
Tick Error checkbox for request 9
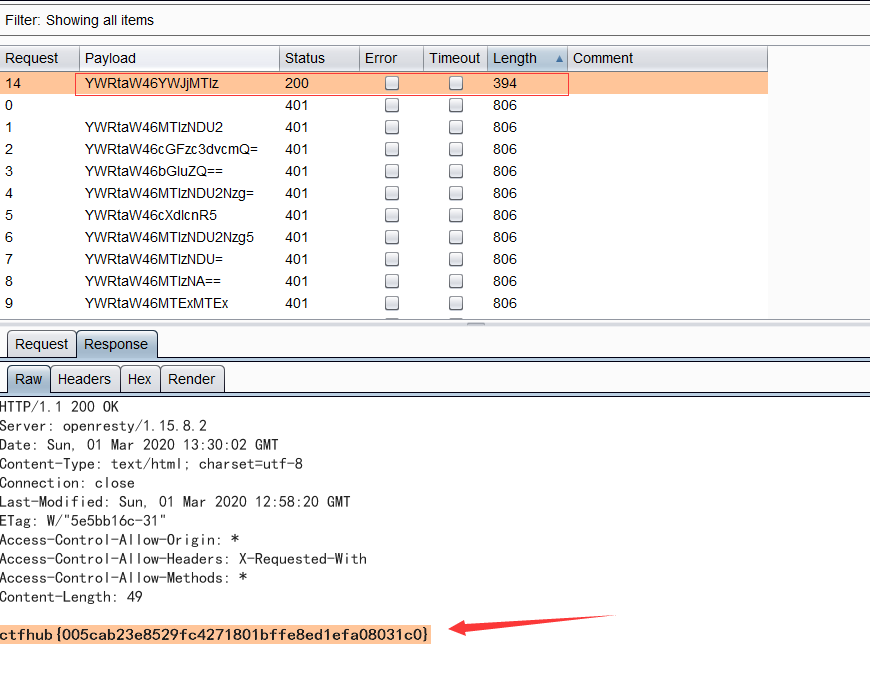pyautogui.click(x=392, y=303)
